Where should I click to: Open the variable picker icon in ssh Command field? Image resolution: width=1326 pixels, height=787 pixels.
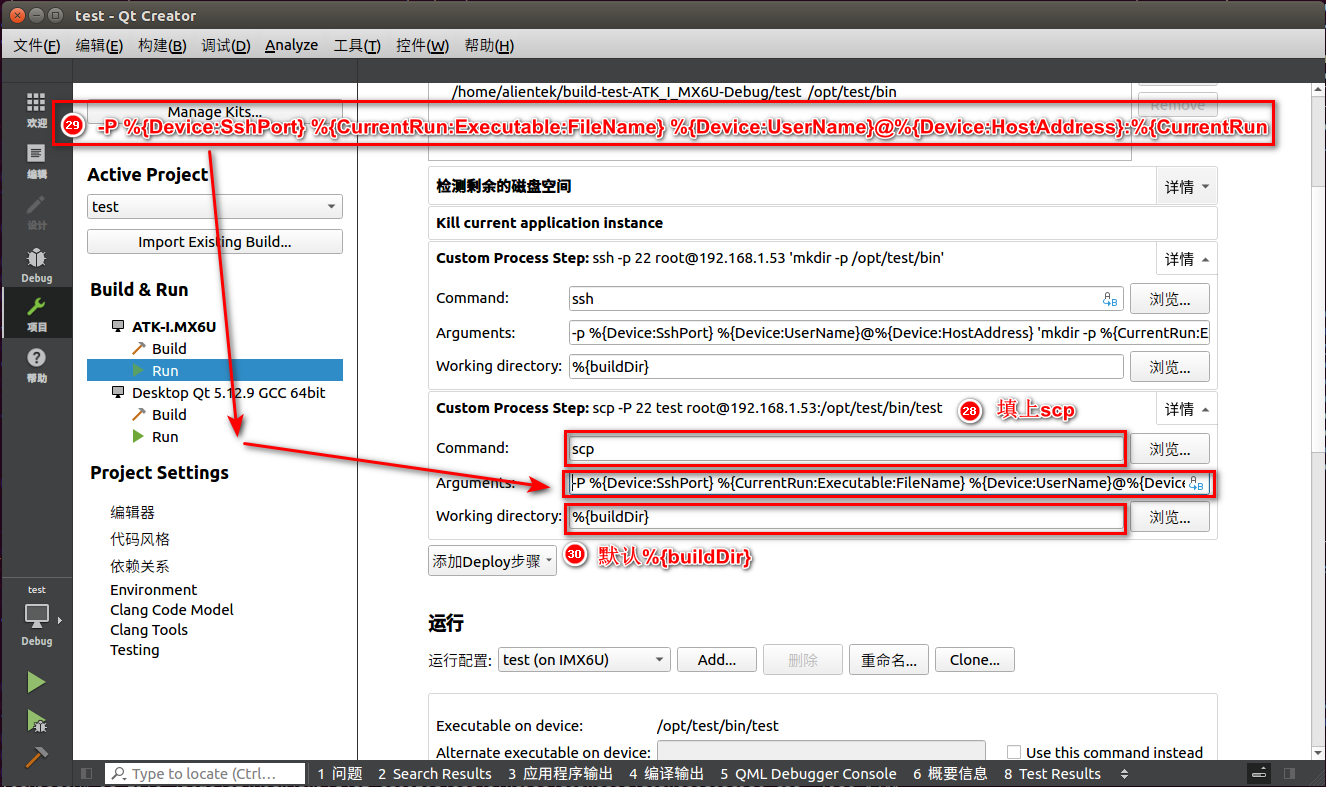point(1111,298)
